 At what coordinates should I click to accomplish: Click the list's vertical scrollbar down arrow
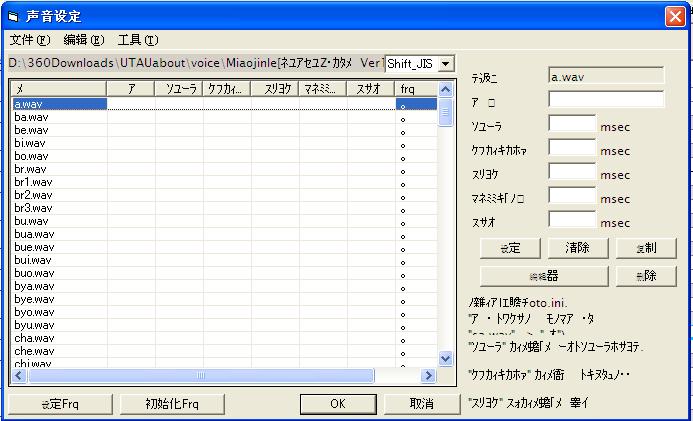(446, 358)
